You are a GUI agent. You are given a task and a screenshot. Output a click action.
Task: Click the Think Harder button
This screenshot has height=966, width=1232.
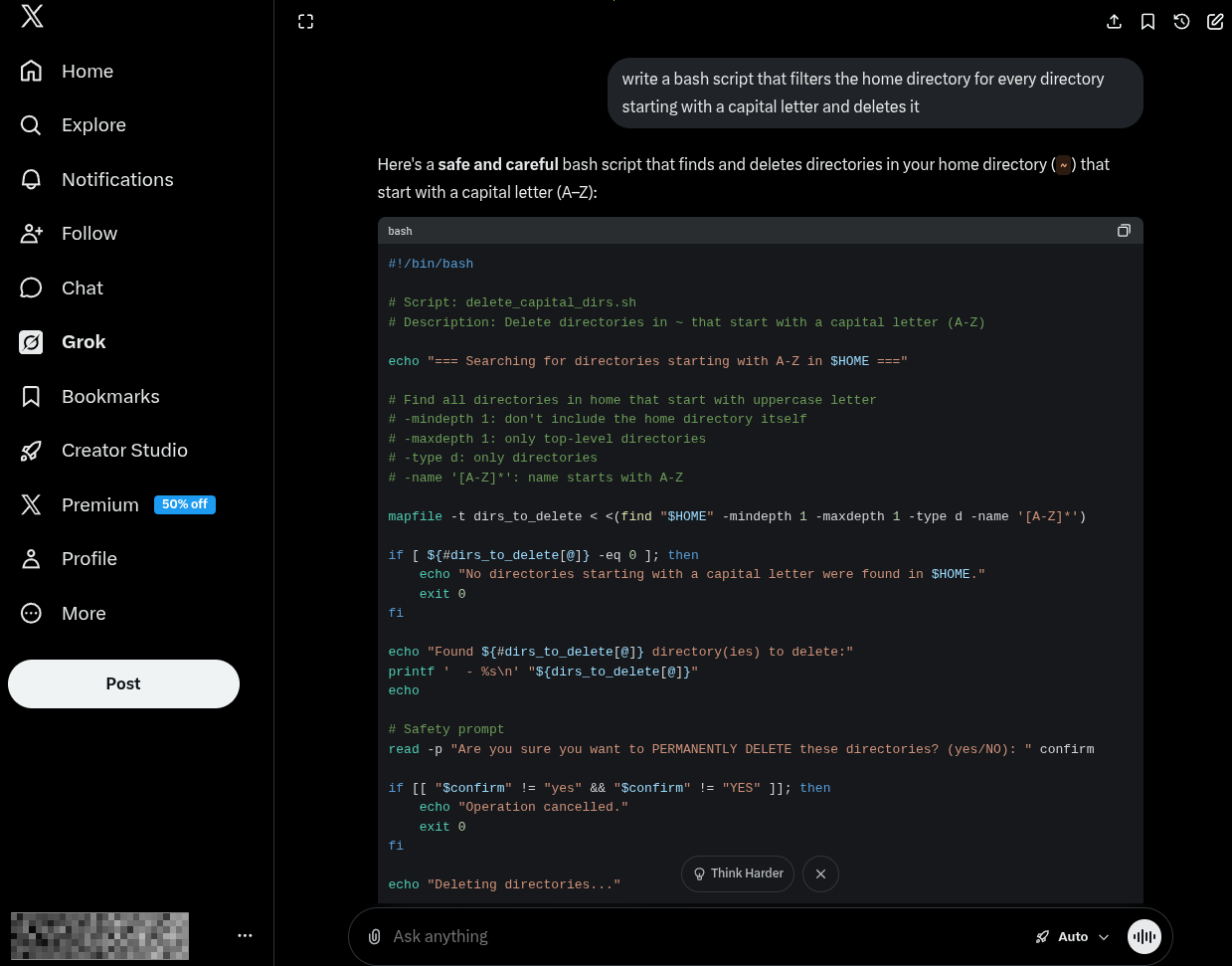738,873
